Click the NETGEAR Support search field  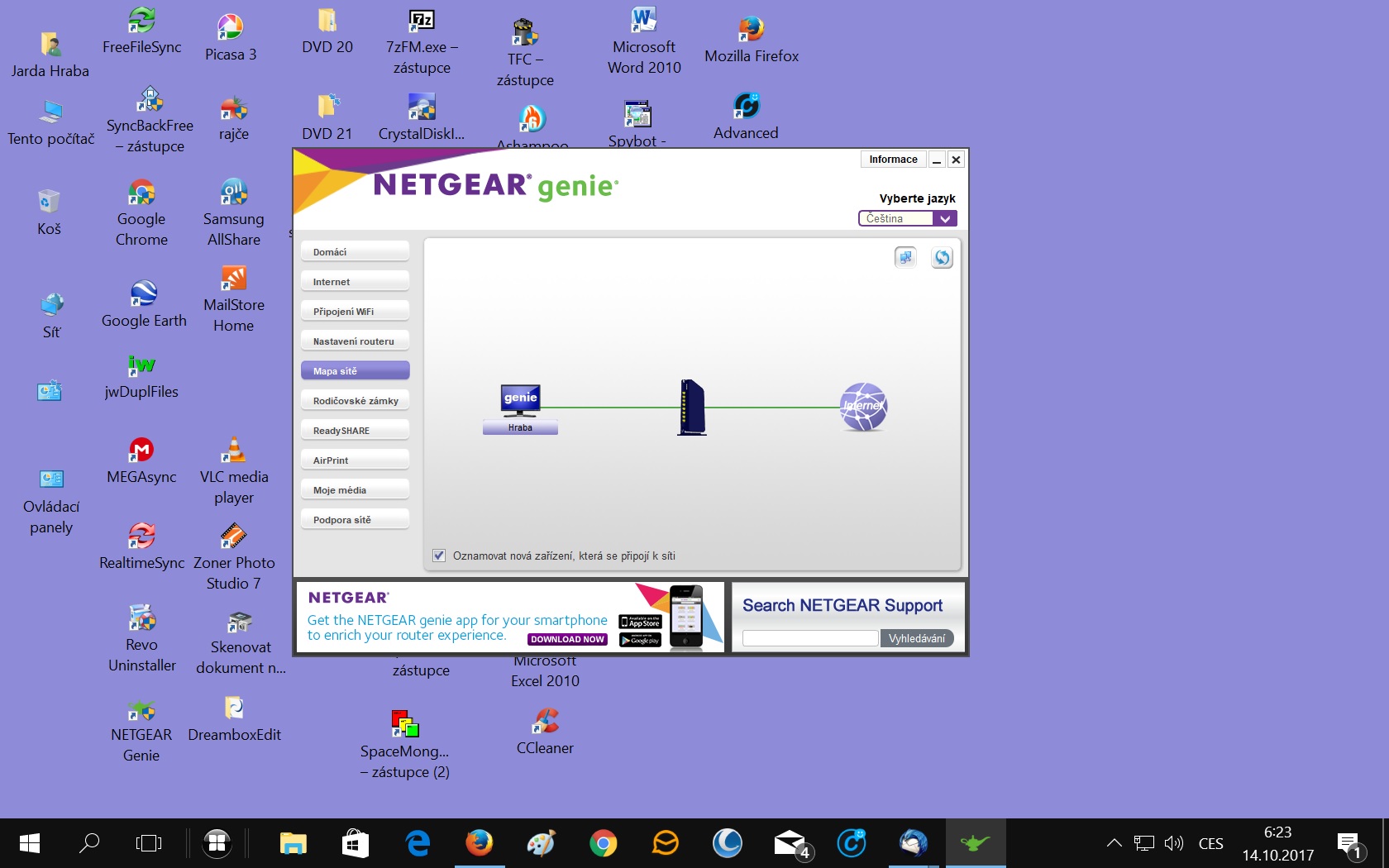click(809, 638)
